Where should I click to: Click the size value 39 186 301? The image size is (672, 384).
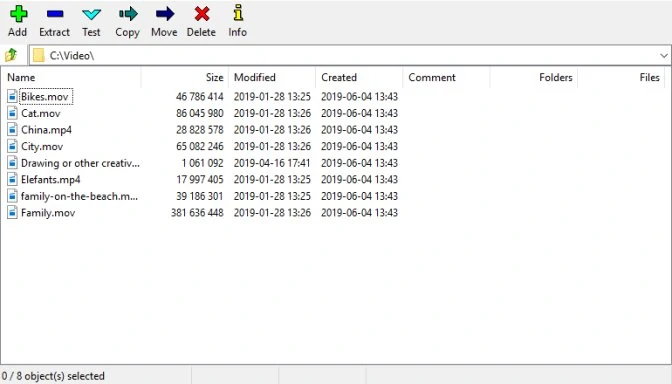200,196
